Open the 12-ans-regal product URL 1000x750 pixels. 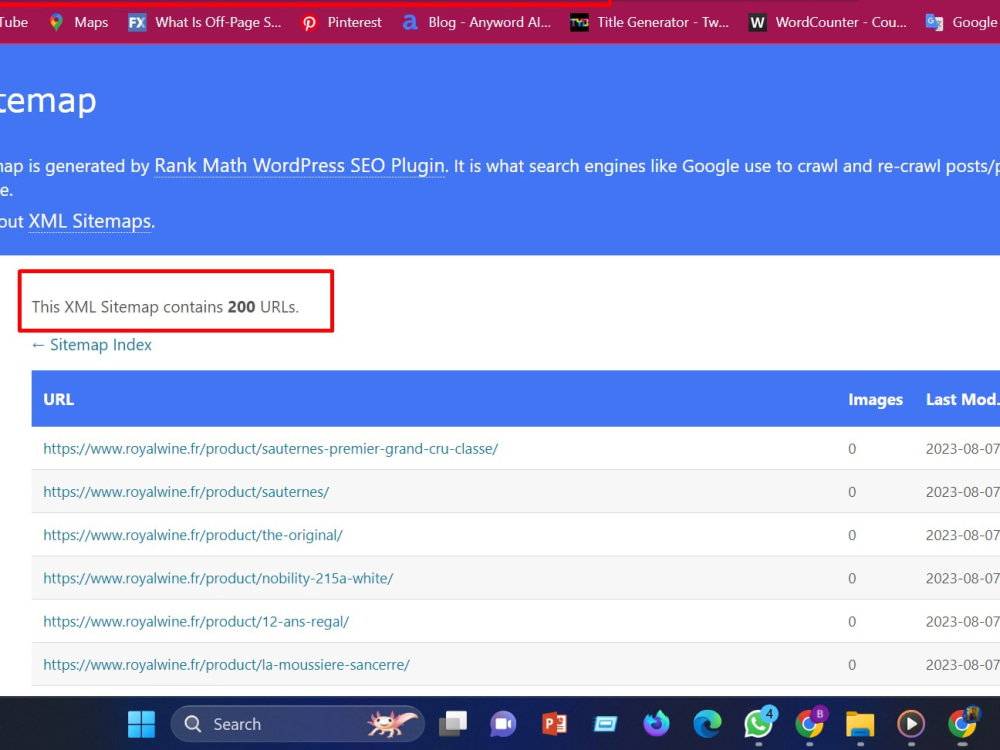196,622
